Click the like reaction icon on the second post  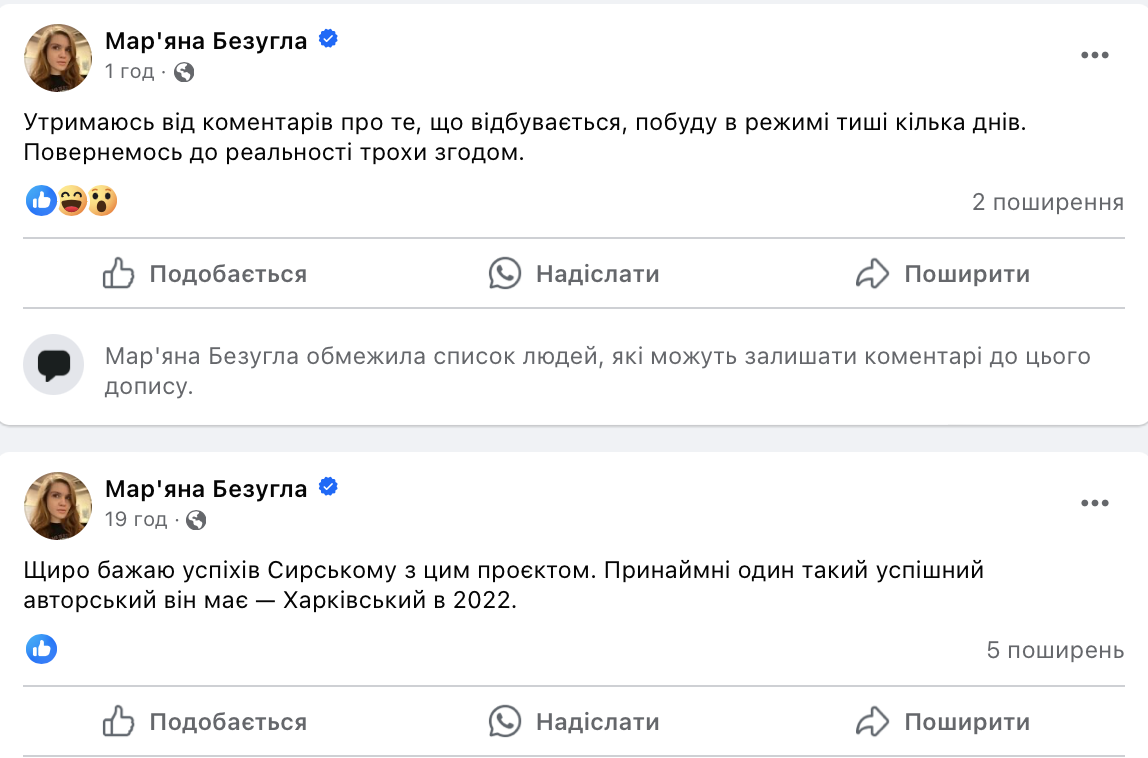click(x=41, y=649)
